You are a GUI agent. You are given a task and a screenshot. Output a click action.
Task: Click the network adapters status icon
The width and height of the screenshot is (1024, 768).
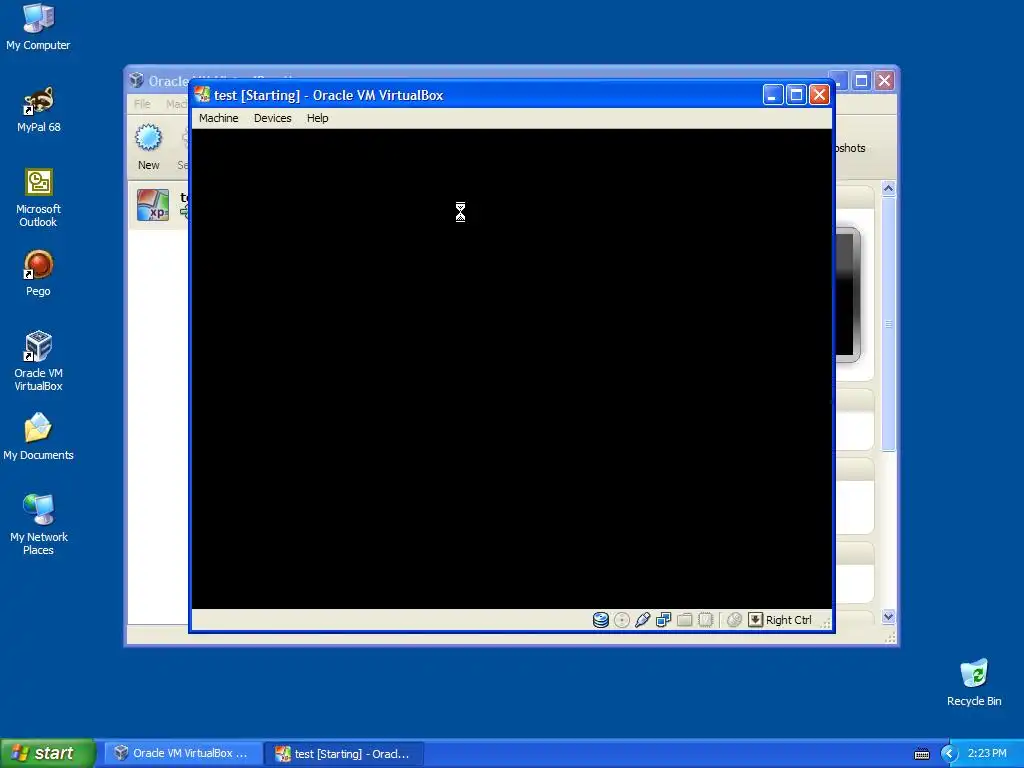point(664,620)
